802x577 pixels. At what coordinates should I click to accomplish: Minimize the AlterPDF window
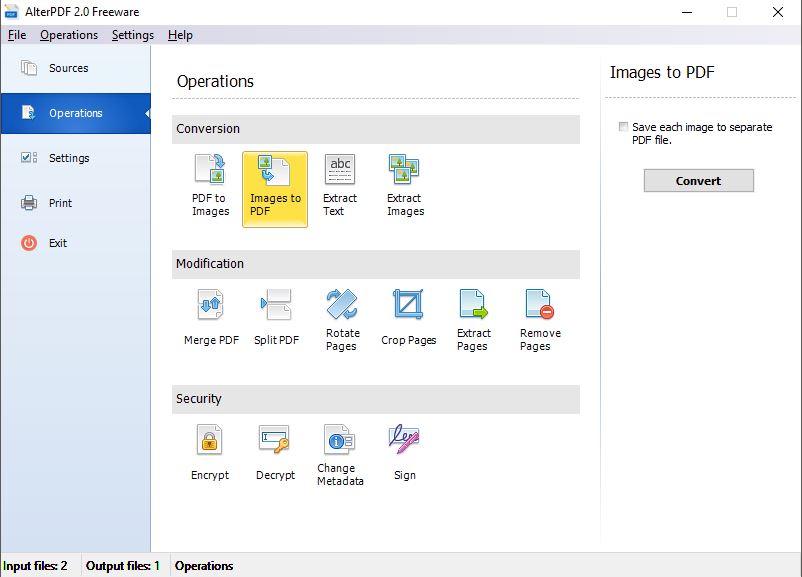click(x=687, y=12)
